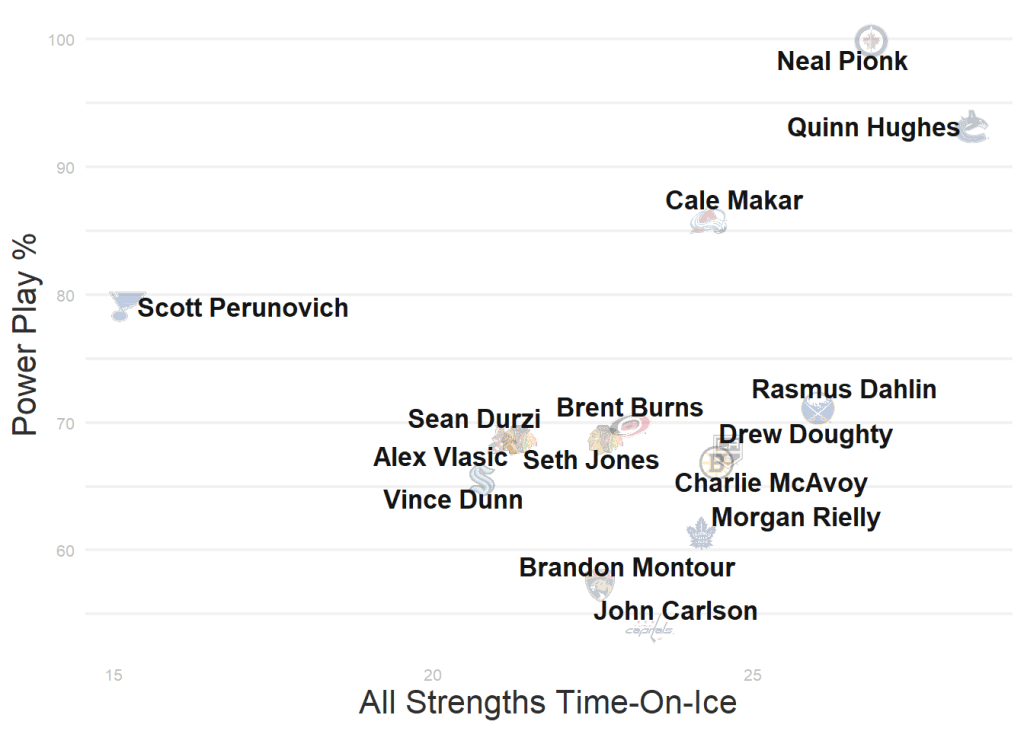
Task: Select the Cale Makar label
Action: click(734, 201)
